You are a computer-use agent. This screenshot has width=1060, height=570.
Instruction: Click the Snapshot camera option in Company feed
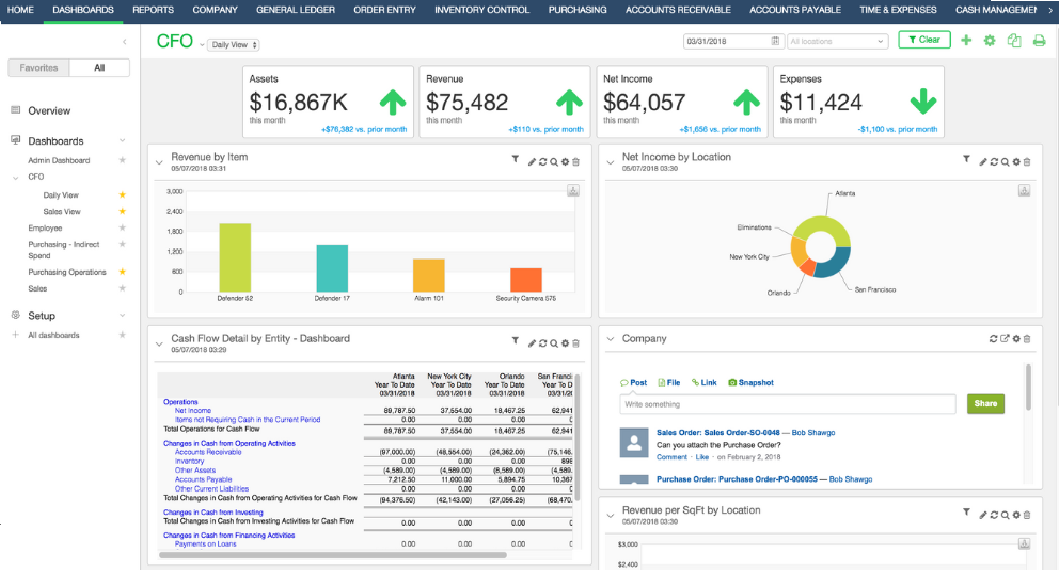click(751, 383)
